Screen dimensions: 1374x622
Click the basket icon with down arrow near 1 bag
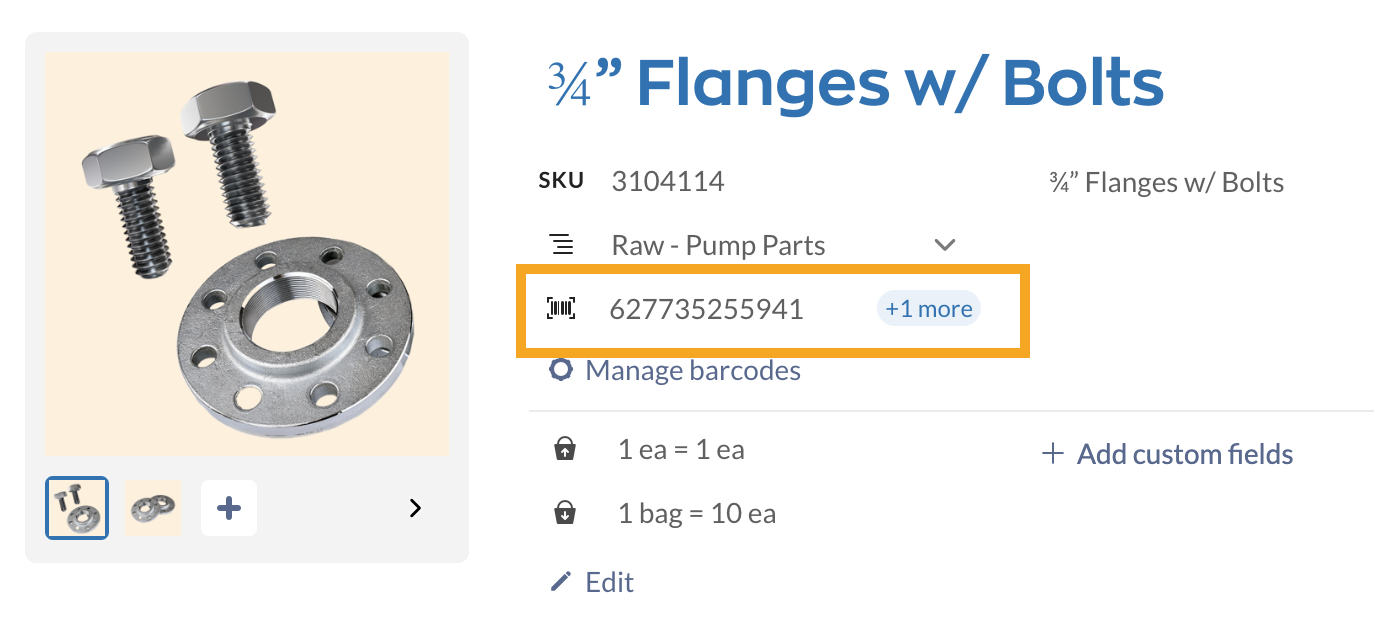click(565, 513)
